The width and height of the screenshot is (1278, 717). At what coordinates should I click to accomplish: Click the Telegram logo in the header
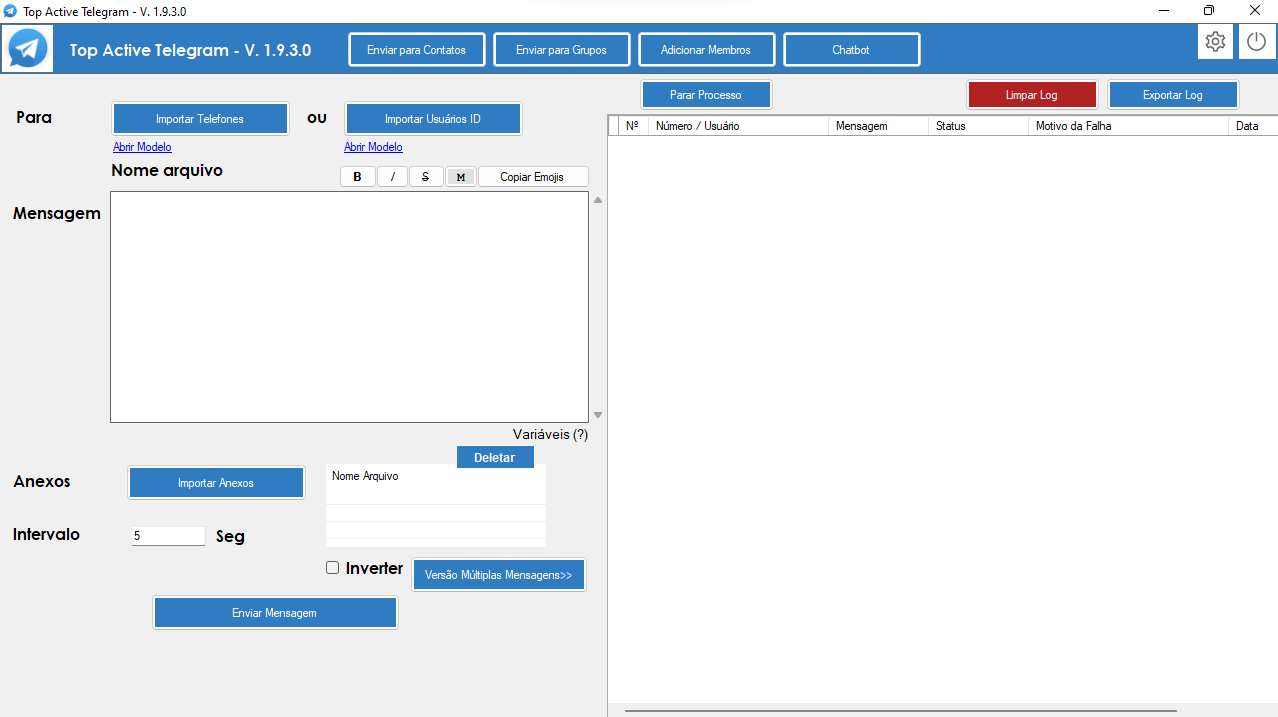(27, 48)
